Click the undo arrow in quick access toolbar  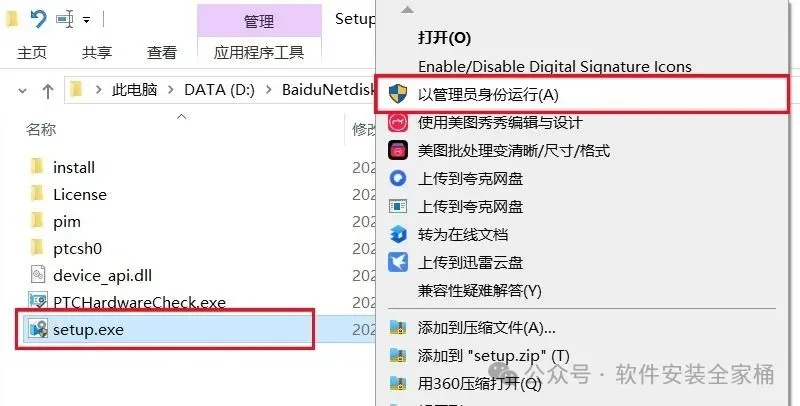tap(38, 19)
